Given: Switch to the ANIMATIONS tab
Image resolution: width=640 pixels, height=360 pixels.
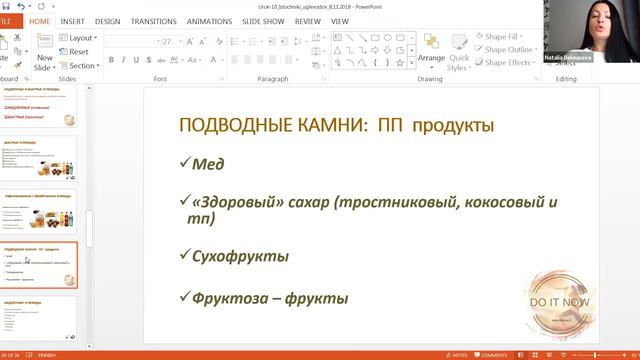Looking at the screenshot, I should [x=209, y=22].
